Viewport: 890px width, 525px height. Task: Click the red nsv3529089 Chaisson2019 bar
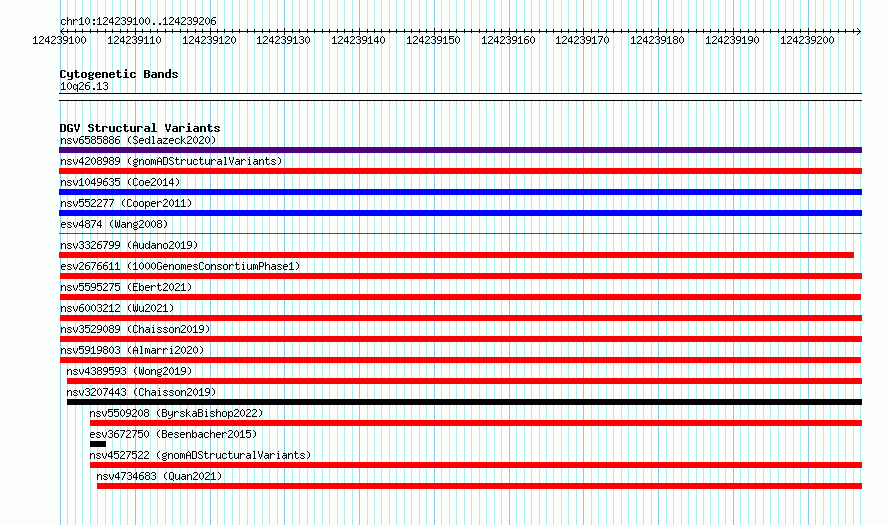(460, 339)
